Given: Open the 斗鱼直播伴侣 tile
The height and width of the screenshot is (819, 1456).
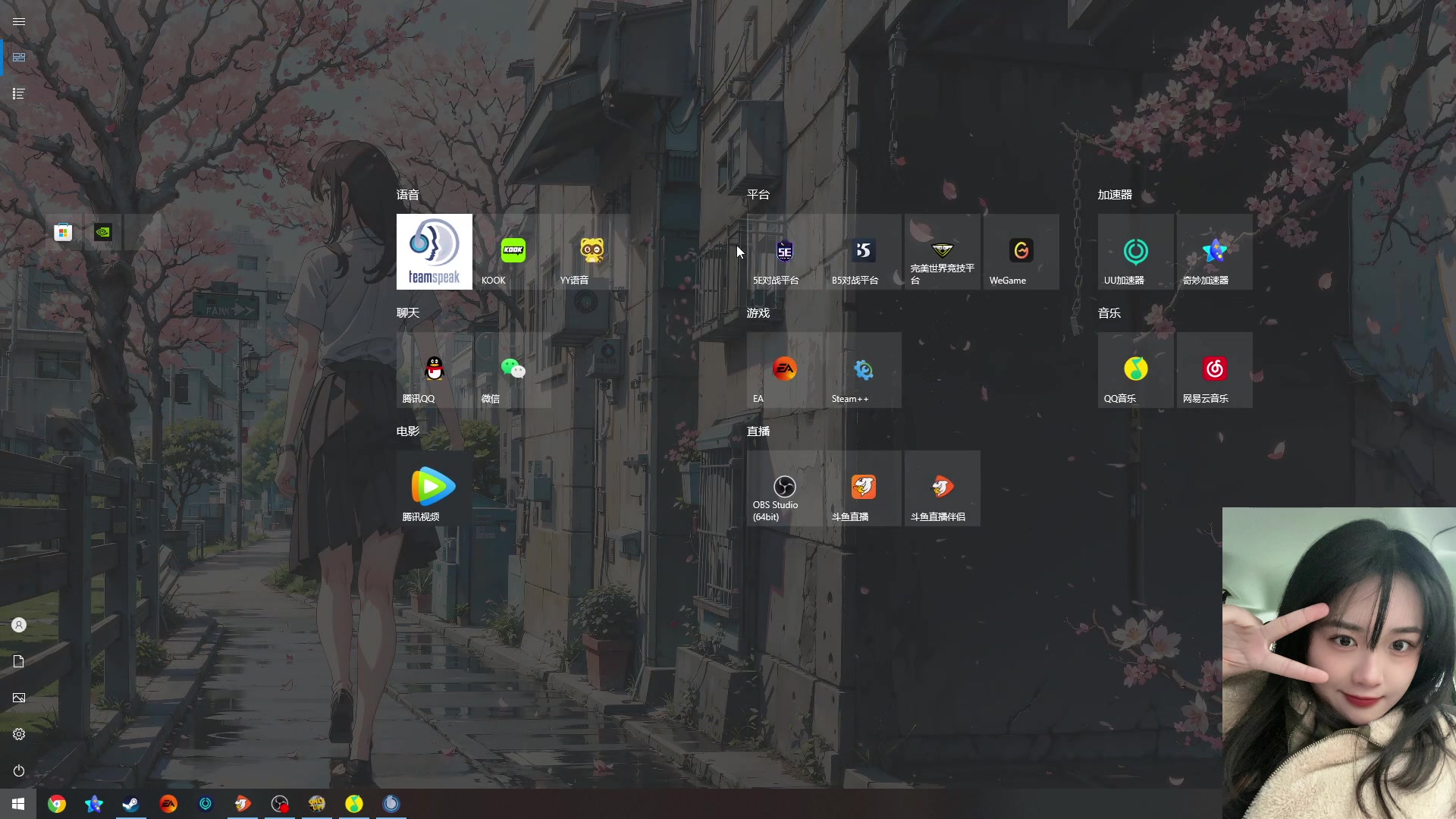Looking at the screenshot, I should pos(943,488).
